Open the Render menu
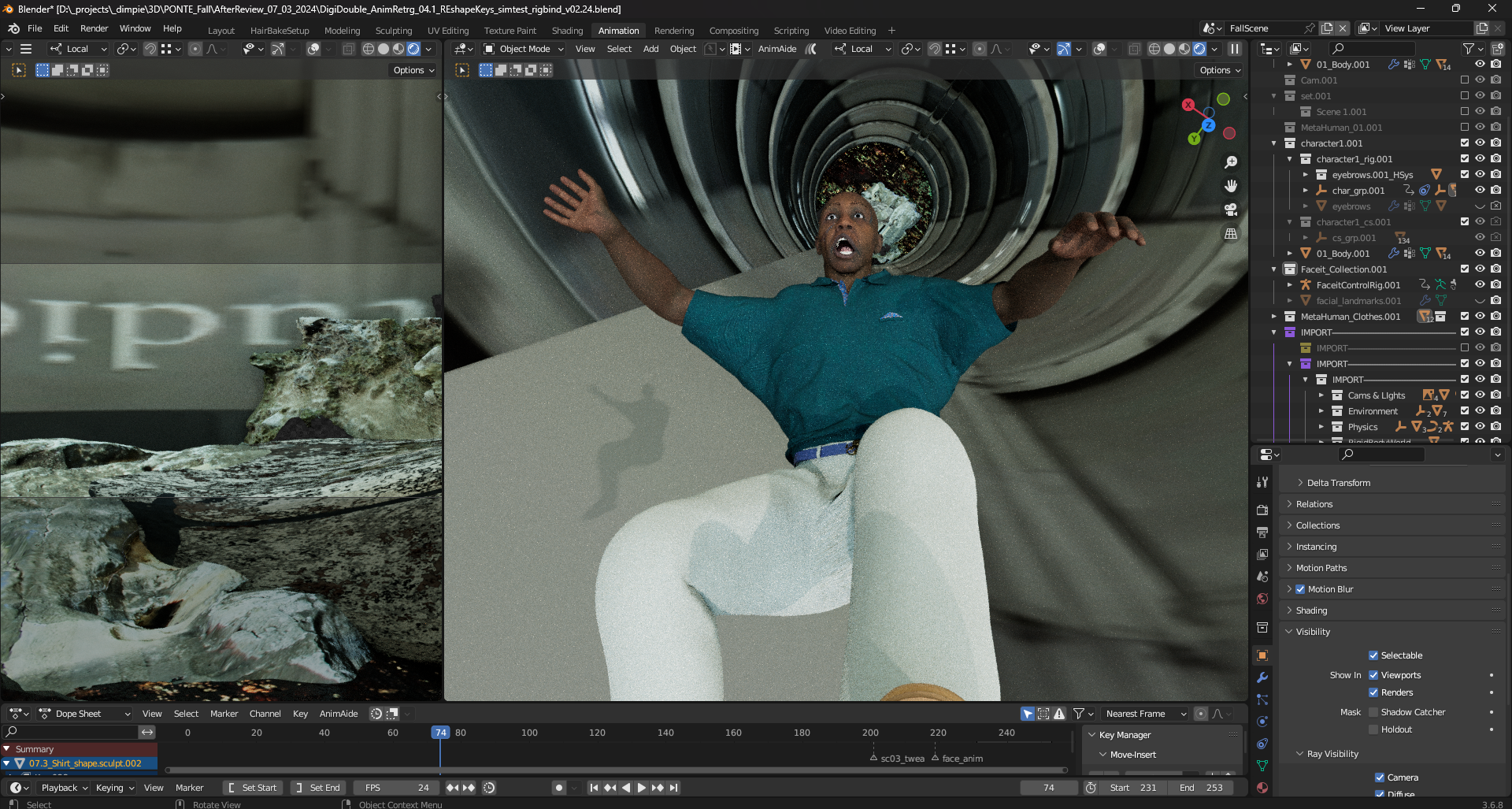Screen dimensions: 1512x809 point(94,28)
